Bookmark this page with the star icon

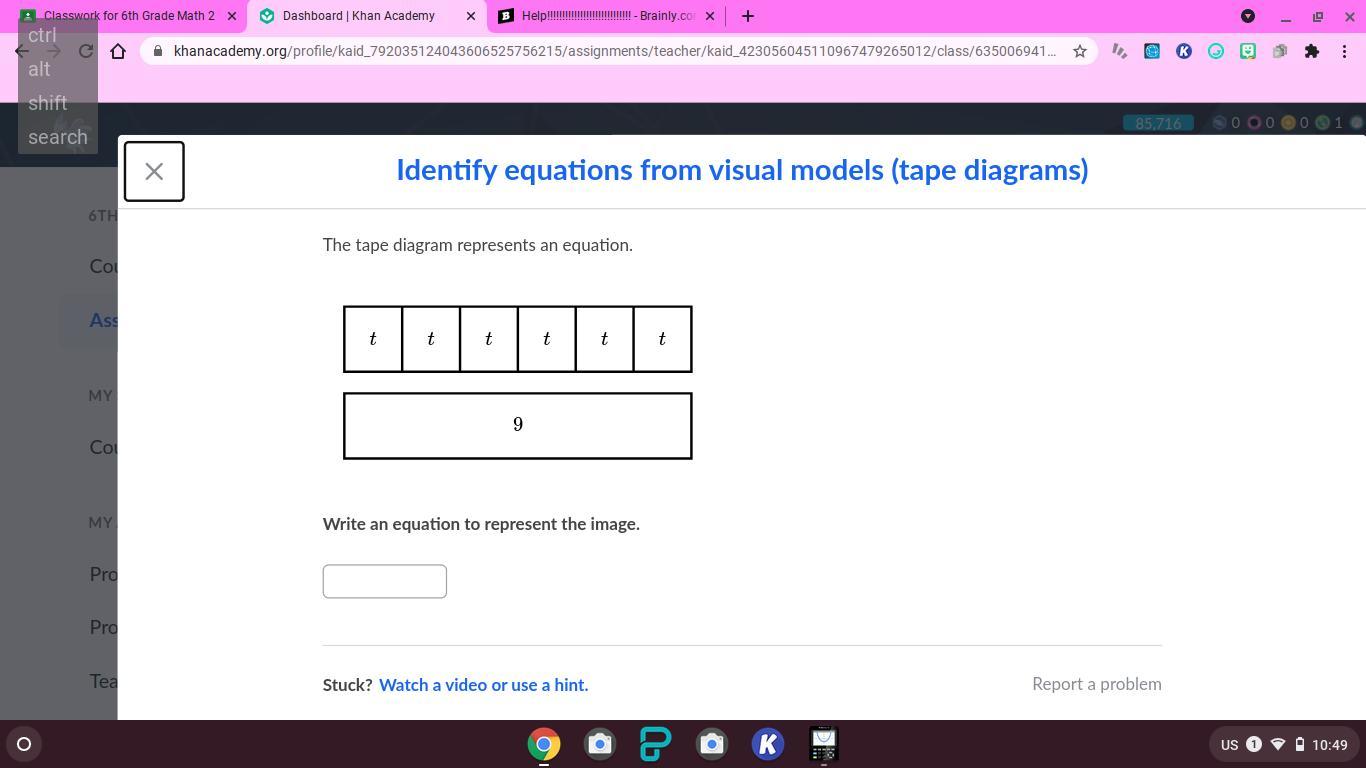point(1080,51)
